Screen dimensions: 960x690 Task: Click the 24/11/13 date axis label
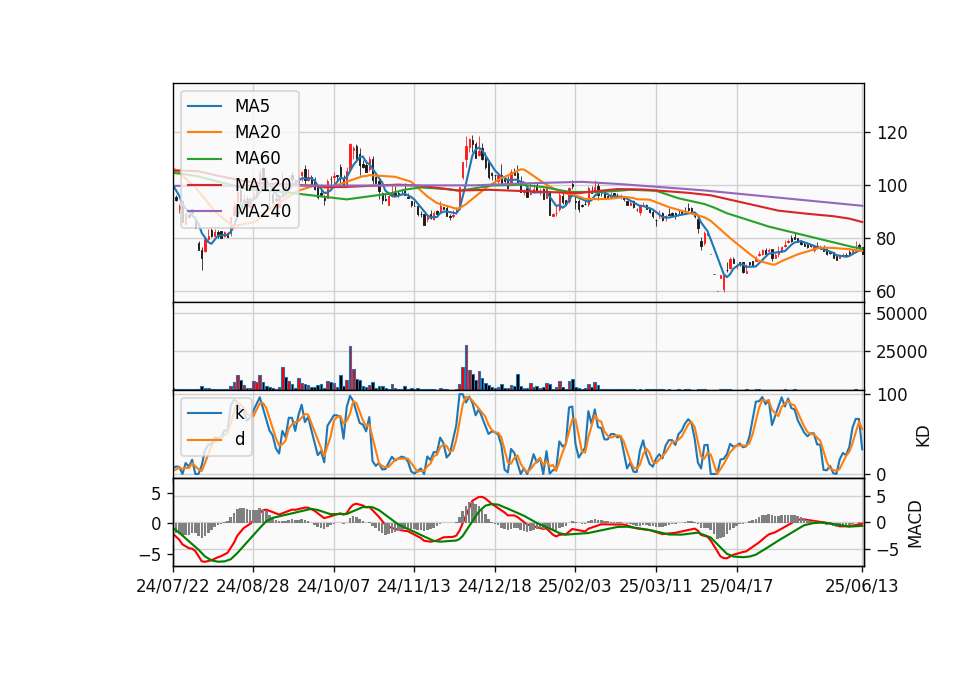[x=414, y=586]
